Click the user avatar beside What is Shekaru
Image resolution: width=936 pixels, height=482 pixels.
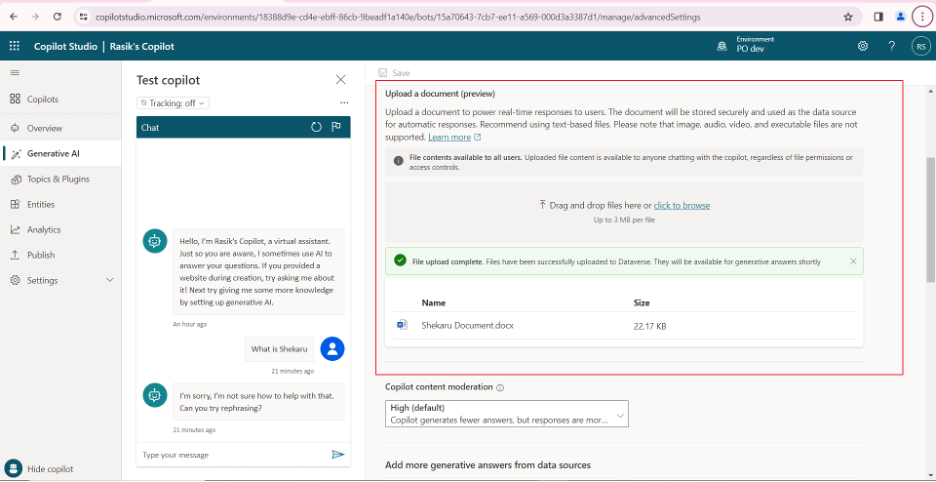tap(332, 349)
